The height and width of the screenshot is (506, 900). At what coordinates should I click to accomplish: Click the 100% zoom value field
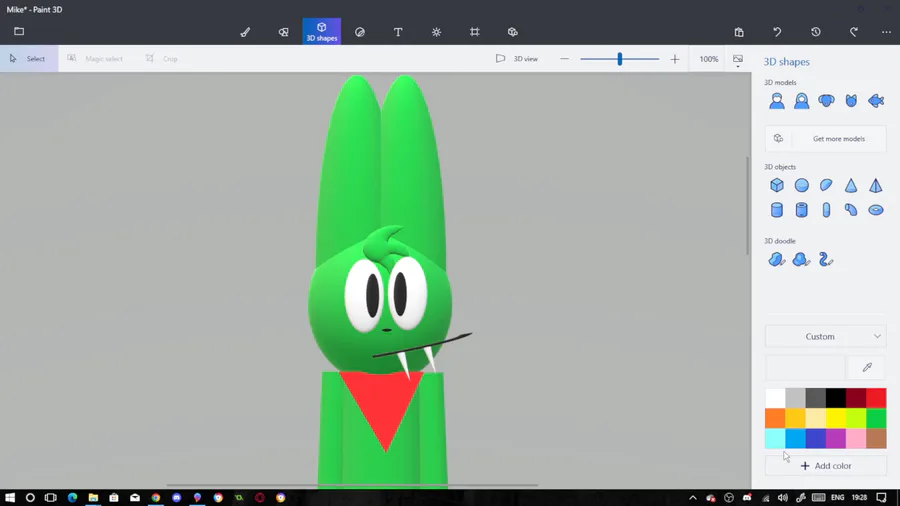point(708,59)
